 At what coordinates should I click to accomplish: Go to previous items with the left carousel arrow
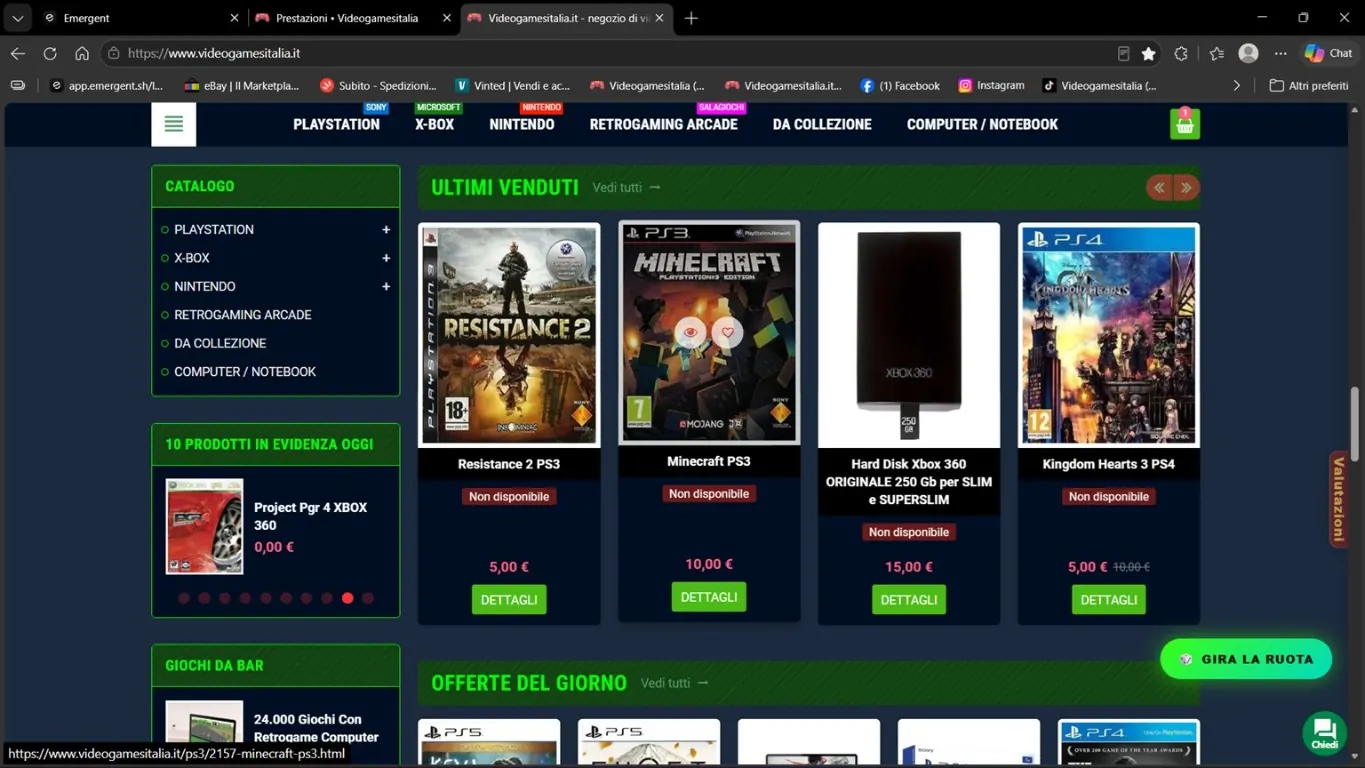1159,187
